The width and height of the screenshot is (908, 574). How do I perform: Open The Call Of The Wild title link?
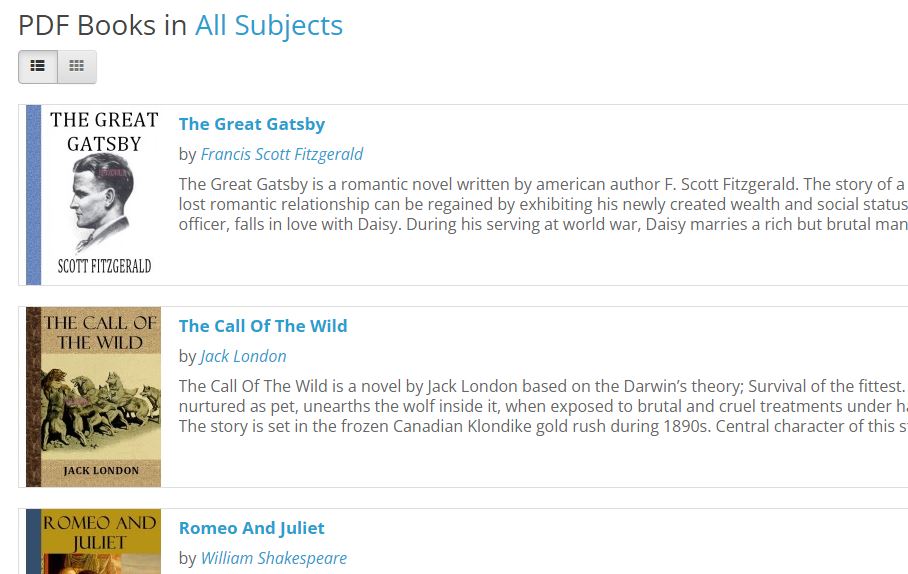[263, 326]
